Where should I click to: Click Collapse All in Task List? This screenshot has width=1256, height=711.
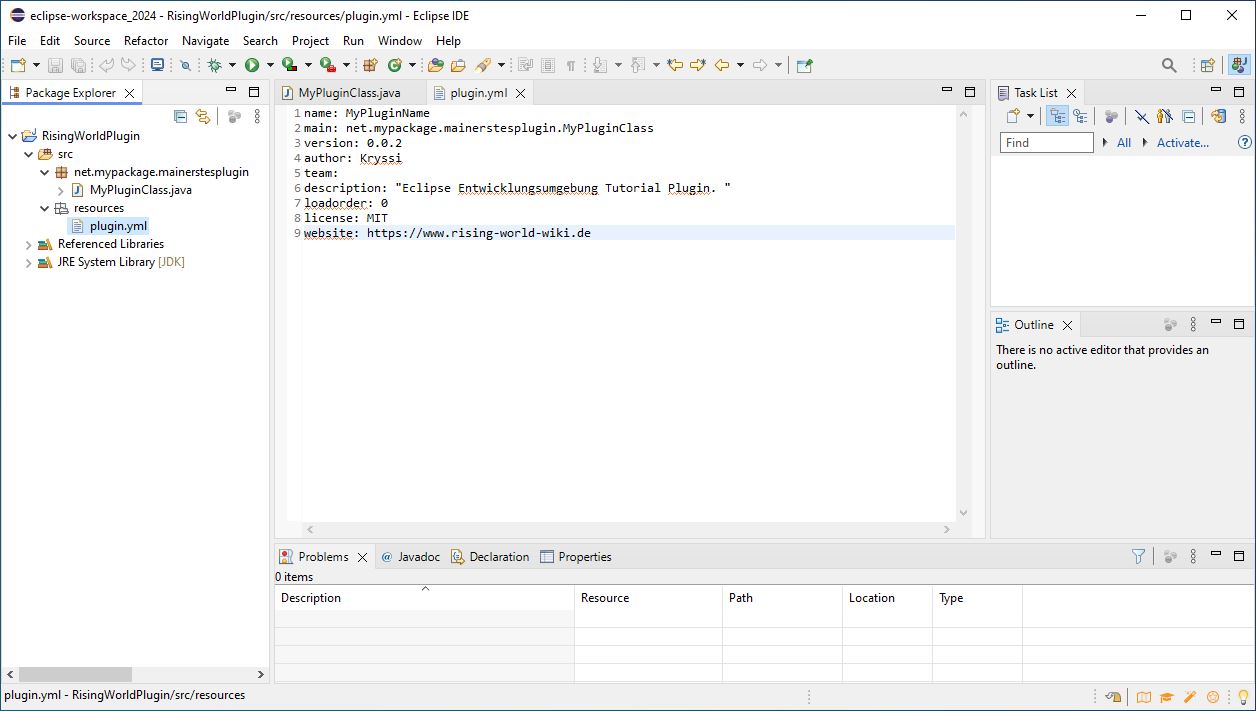(x=1189, y=116)
